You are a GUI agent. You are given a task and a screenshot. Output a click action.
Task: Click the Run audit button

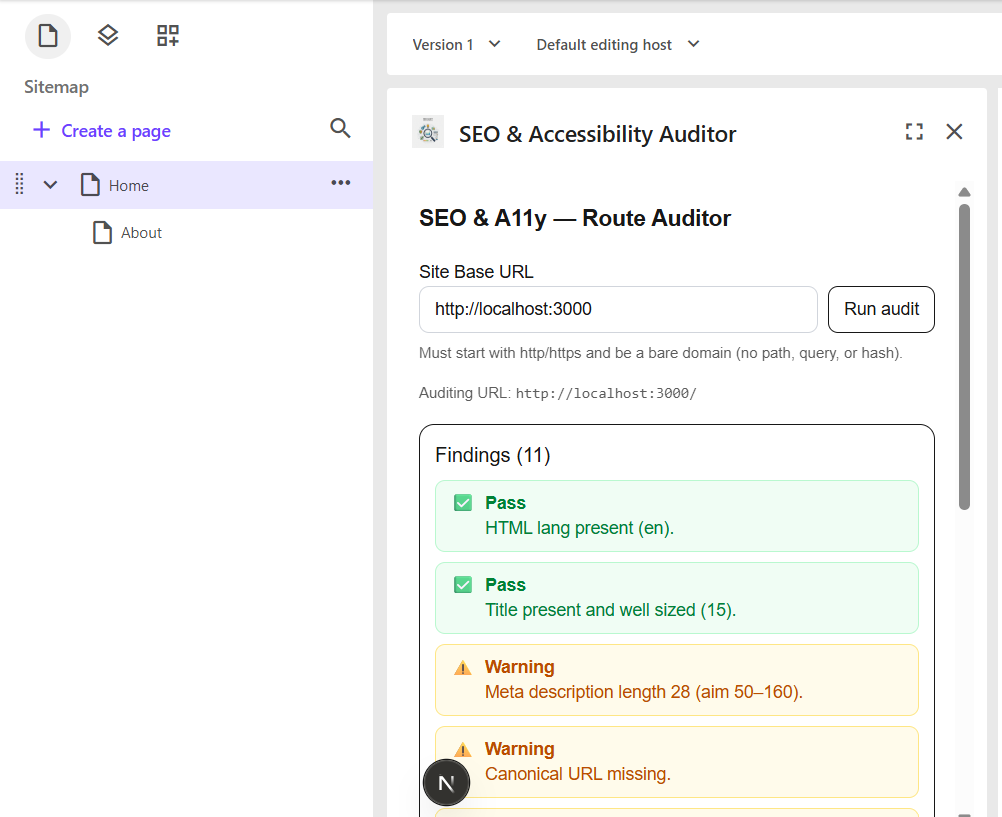[x=881, y=309]
